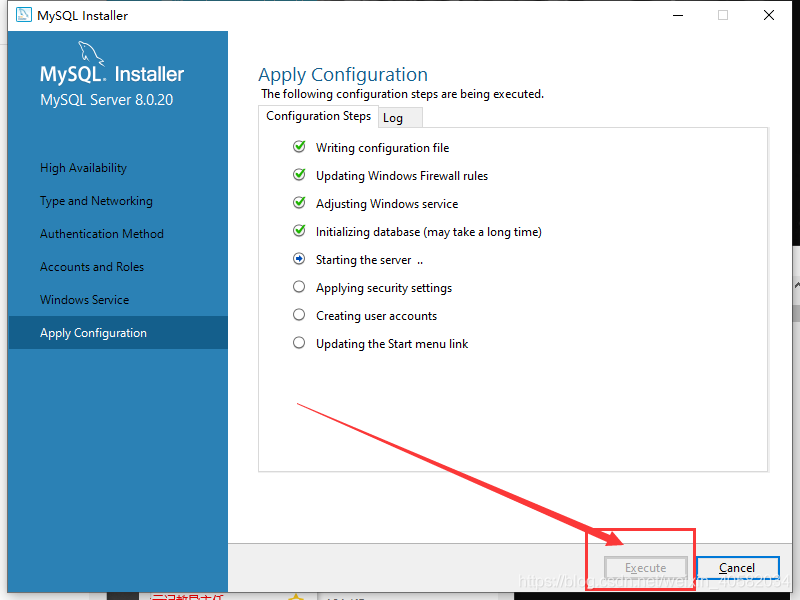The image size is (800, 600).
Task: Open the High Availability step in sidebar
Action: (x=84, y=168)
